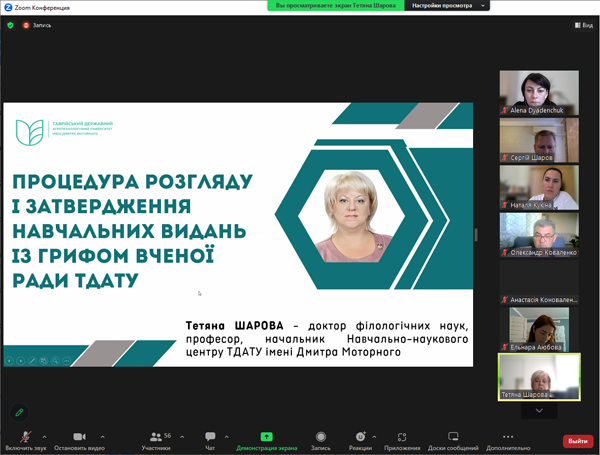Viewport: 600px width, 455px height.
Task: Open Приложения apps panel
Action: click(402, 440)
